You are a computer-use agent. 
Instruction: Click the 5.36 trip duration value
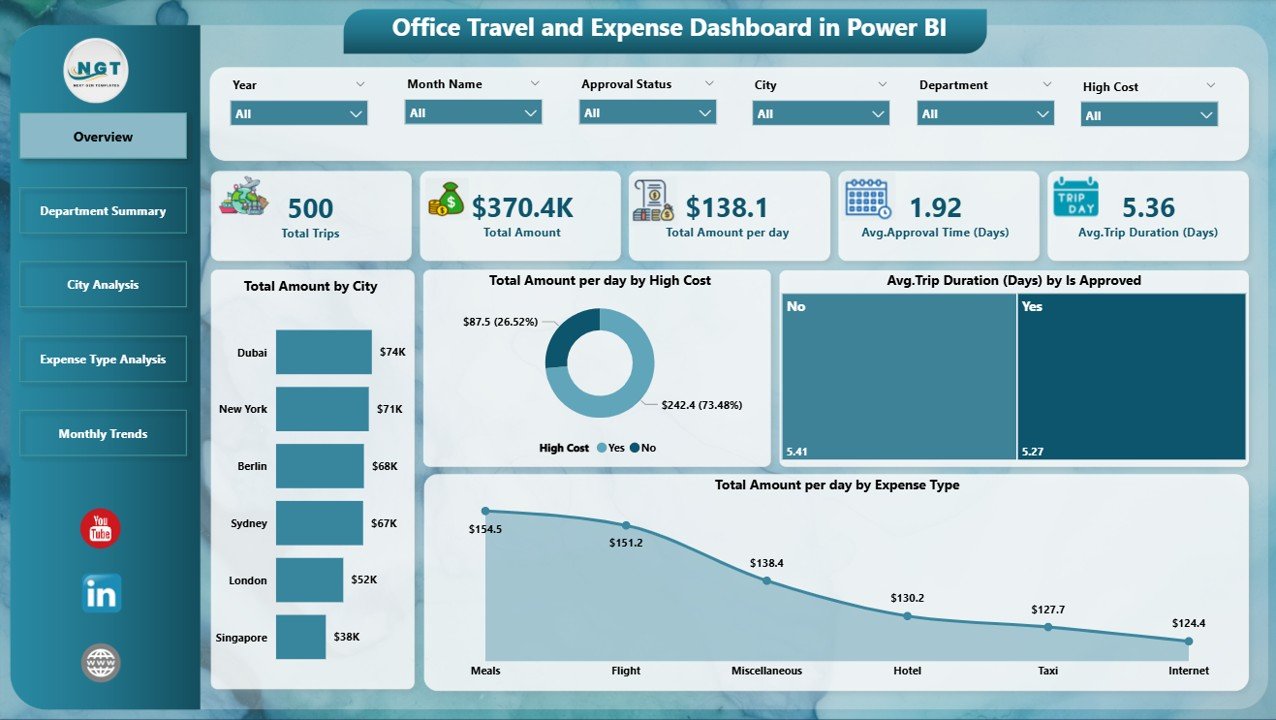(x=1148, y=207)
